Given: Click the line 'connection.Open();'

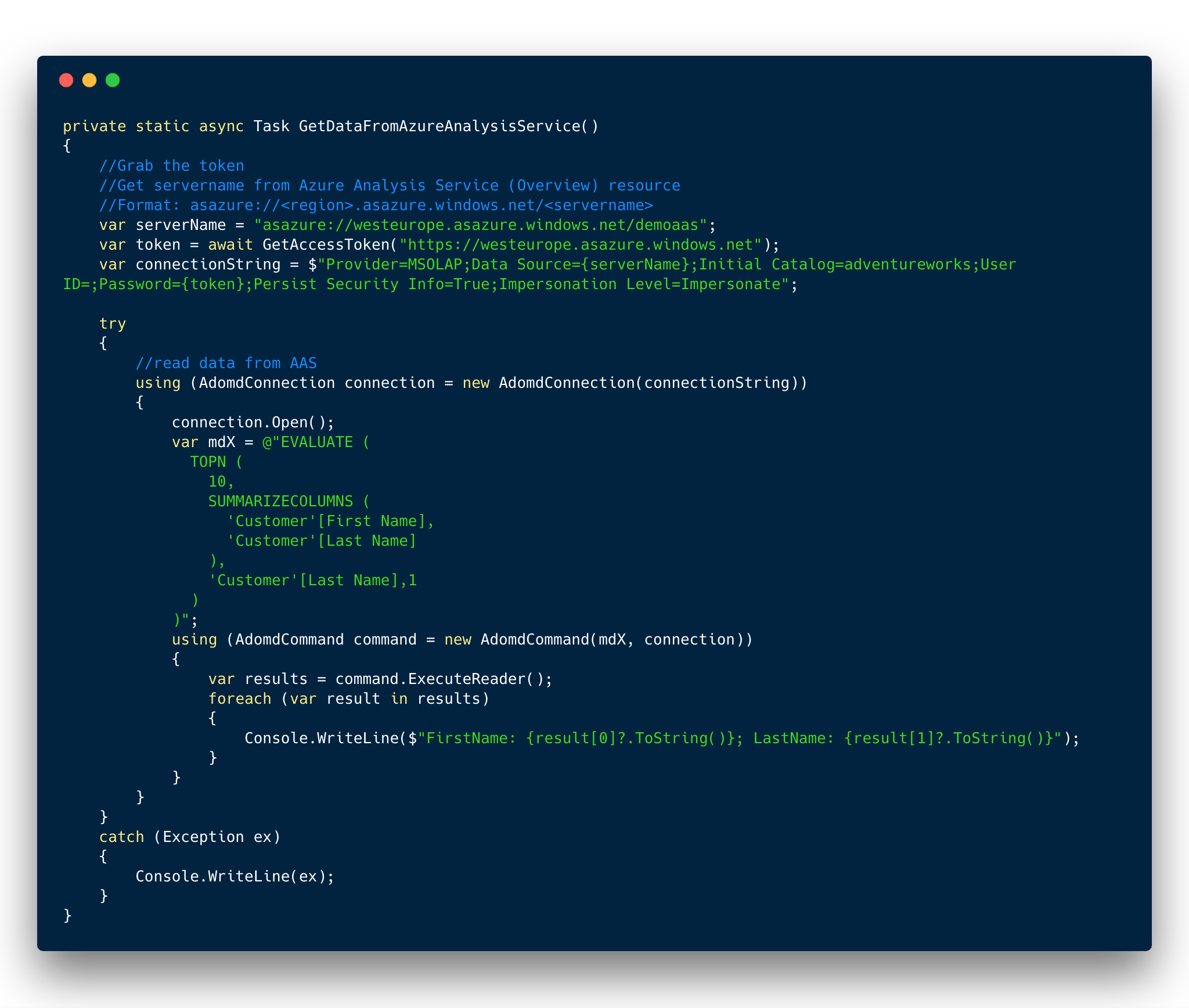Looking at the screenshot, I should pos(253,422).
